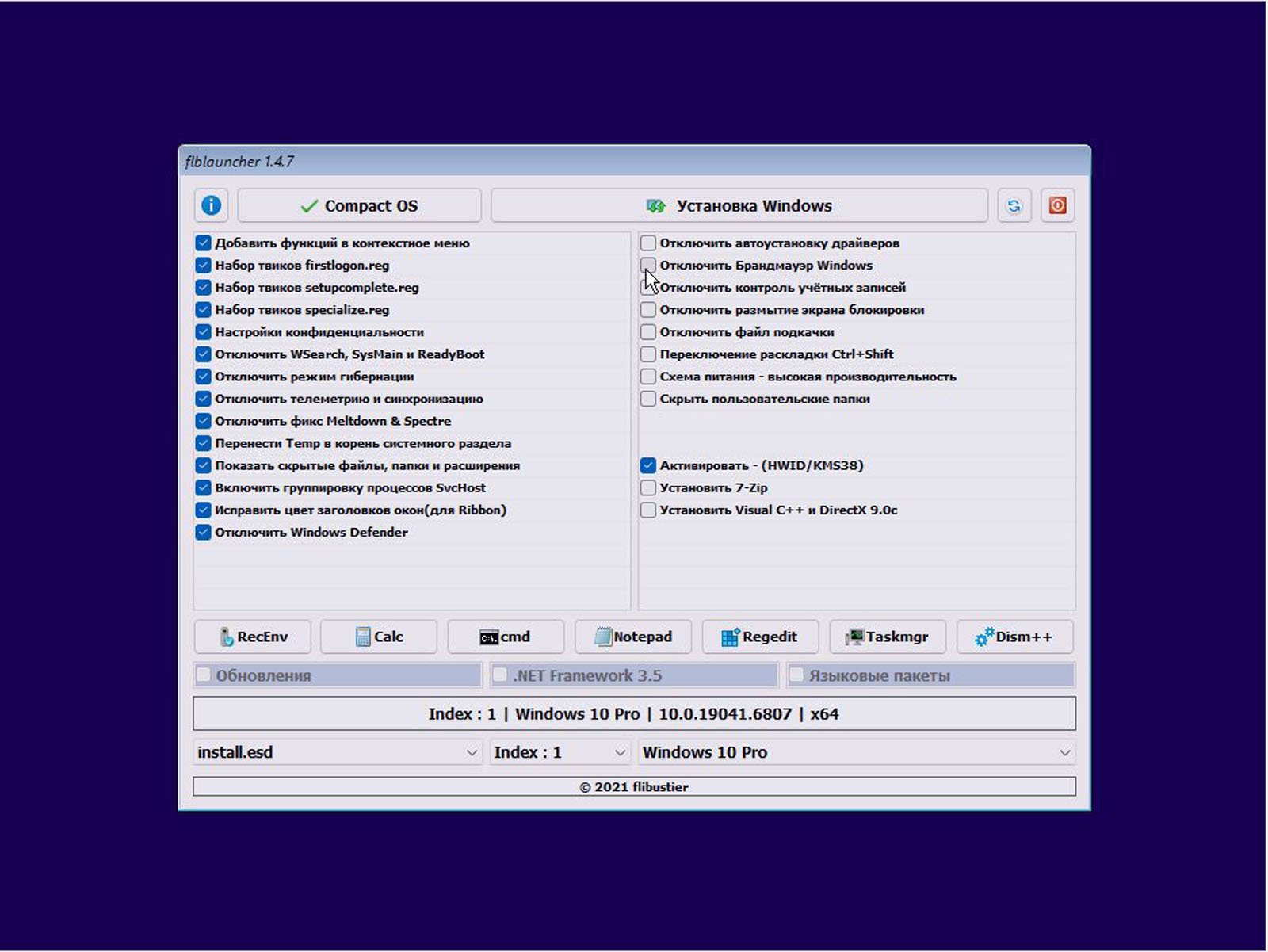1268x952 pixels.
Task: Open cmd command prompt
Action: (506, 637)
